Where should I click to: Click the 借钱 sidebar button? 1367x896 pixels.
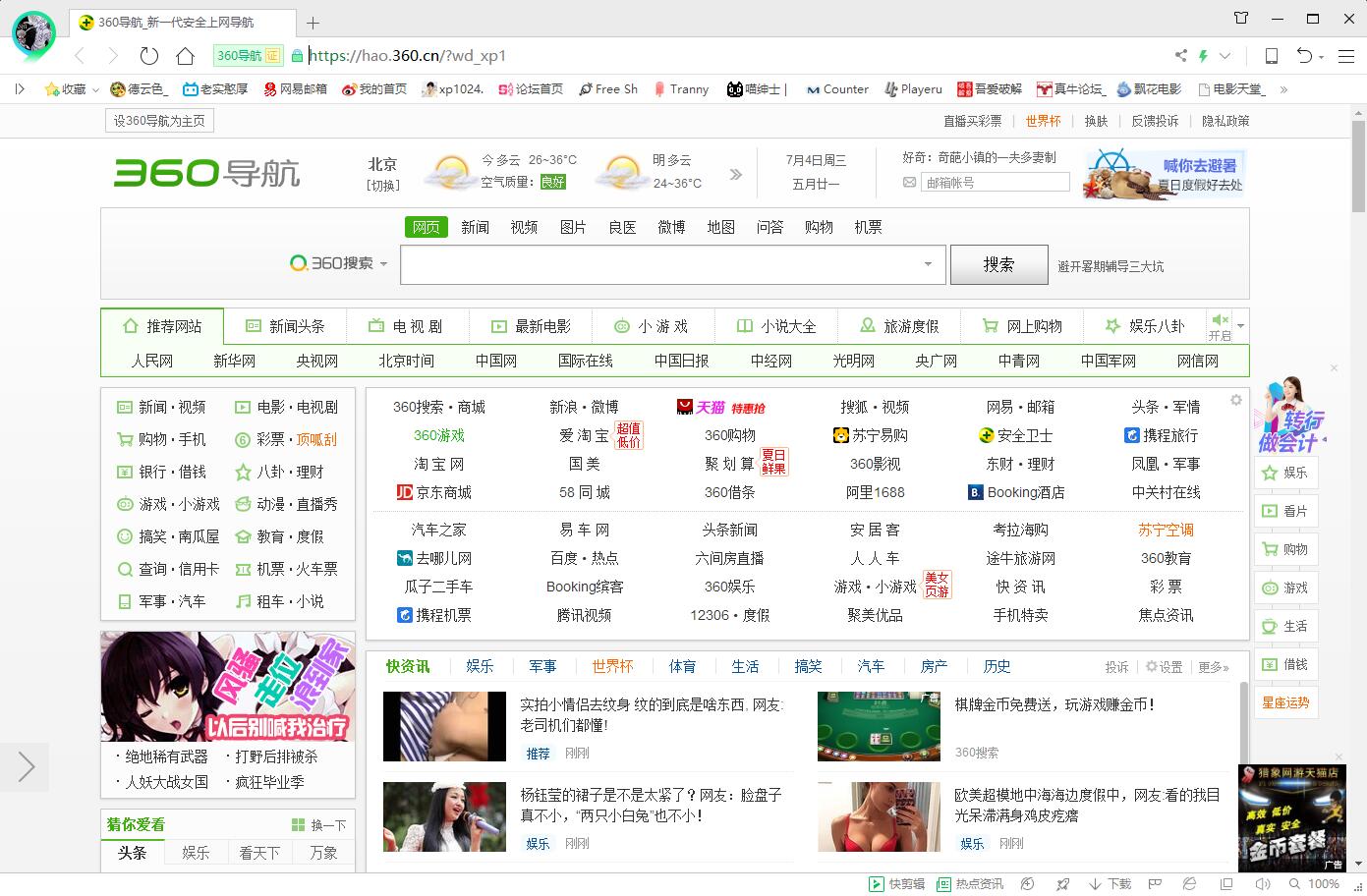click(x=1286, y=664)
